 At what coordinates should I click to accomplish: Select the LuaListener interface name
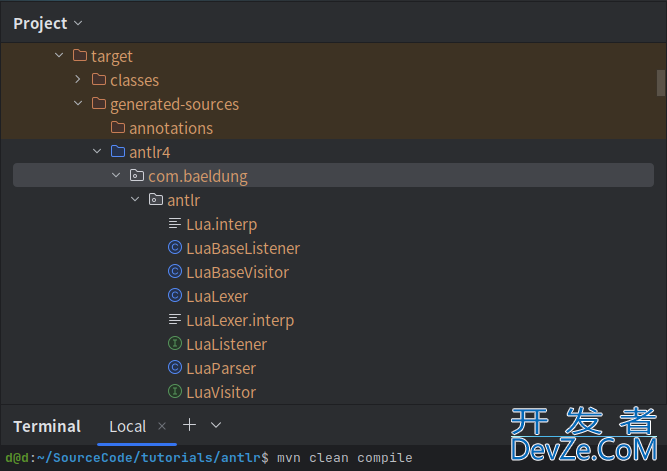pos(226,345)
